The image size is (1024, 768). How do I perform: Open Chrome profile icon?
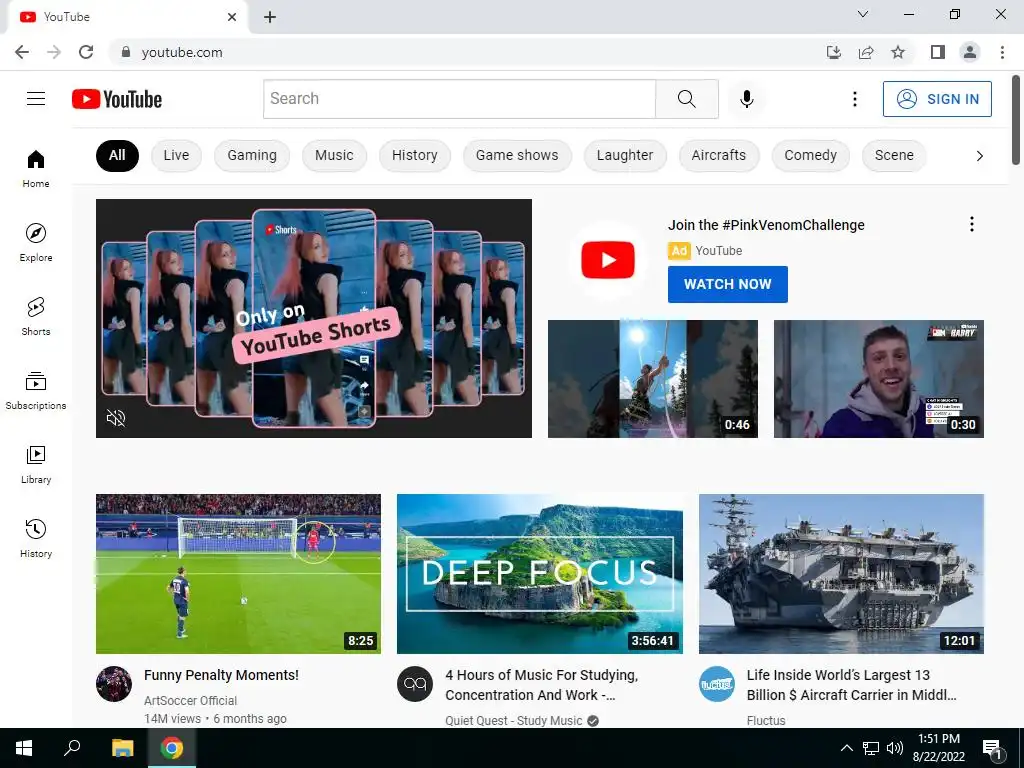point(970,52)
